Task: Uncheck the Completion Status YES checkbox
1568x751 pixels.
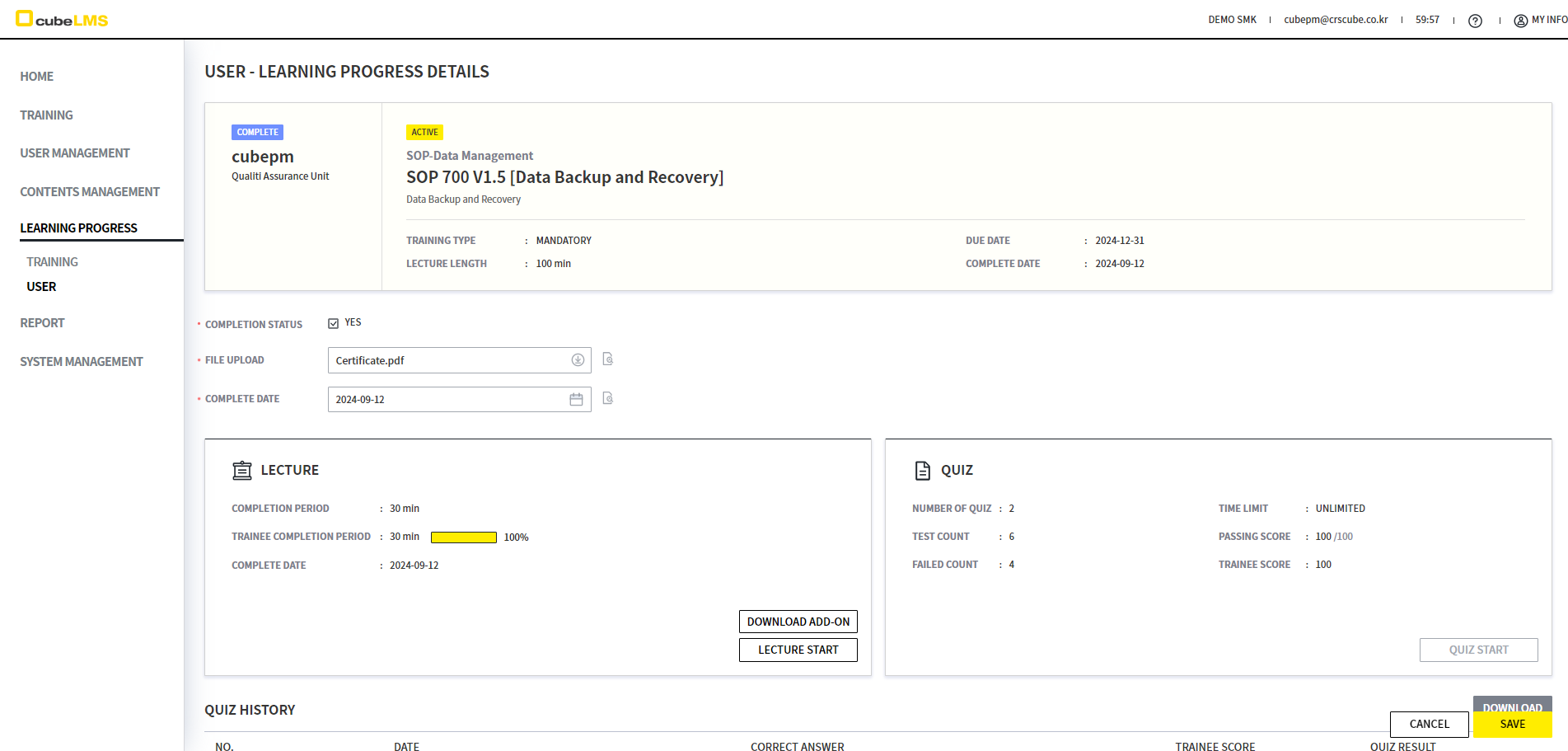Action: [x=334, y=323]
